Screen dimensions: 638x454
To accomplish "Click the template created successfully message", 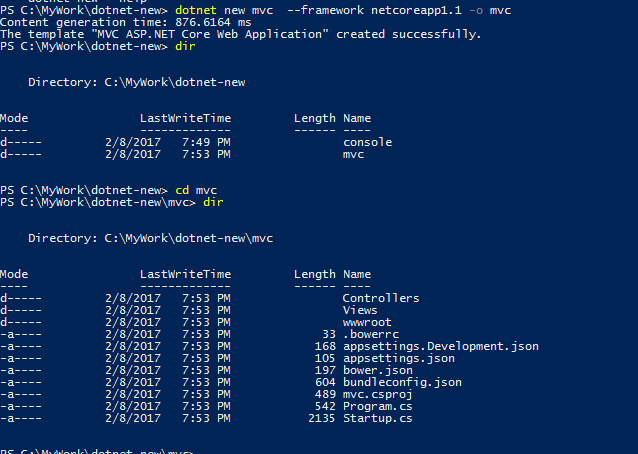I will [x=240, y=34].
